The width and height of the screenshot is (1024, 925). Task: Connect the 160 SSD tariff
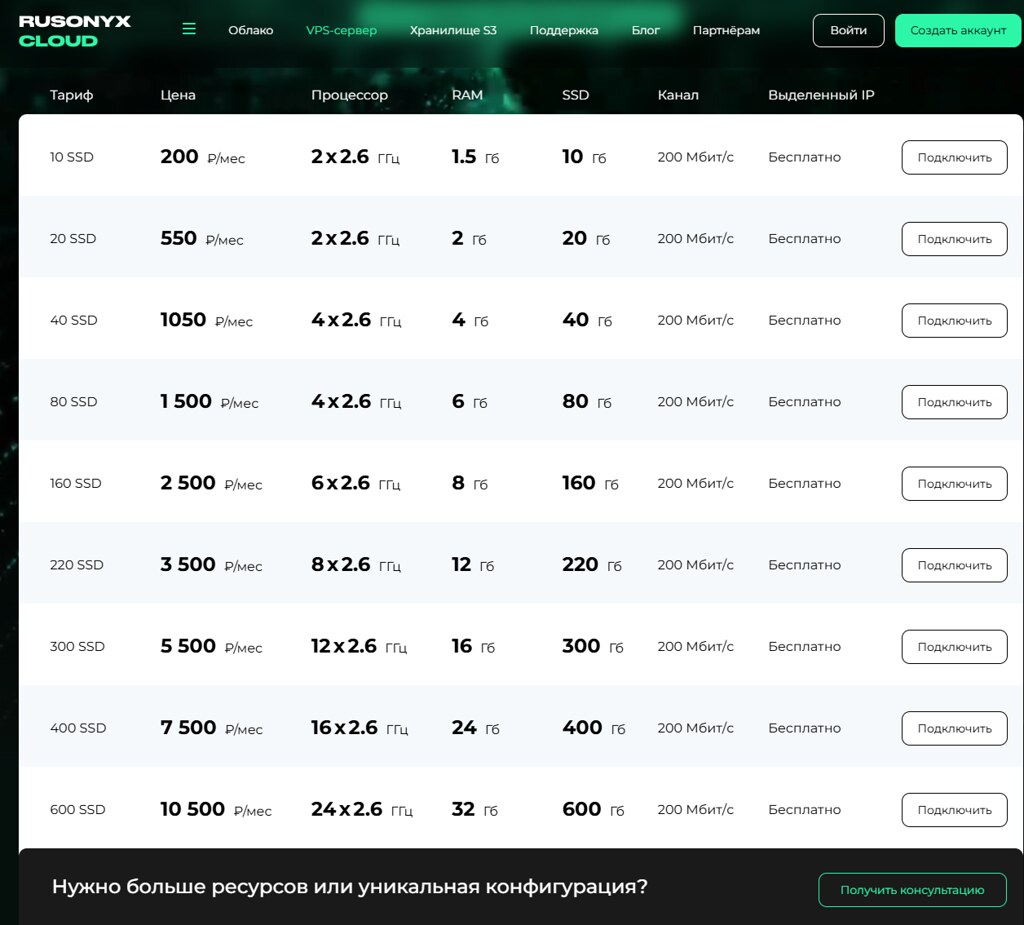coord(954,484)
